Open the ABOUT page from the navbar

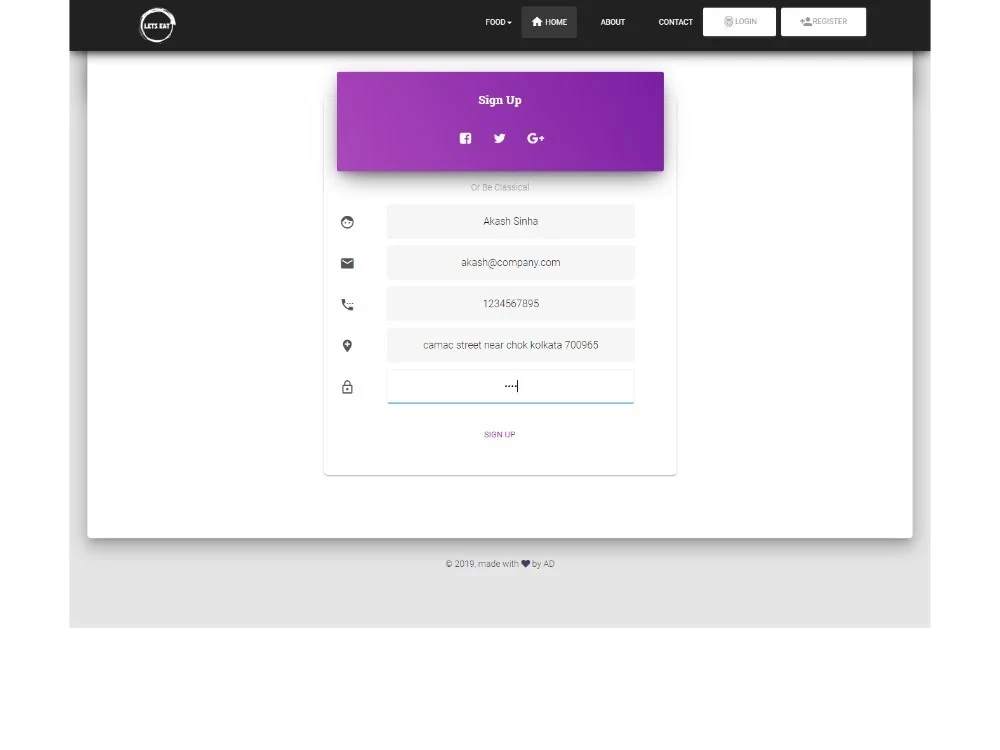612,21
